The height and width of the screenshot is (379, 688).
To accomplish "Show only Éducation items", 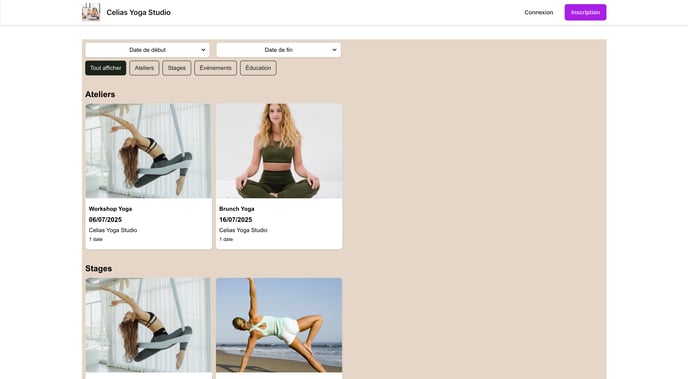I will coord(258,68).
